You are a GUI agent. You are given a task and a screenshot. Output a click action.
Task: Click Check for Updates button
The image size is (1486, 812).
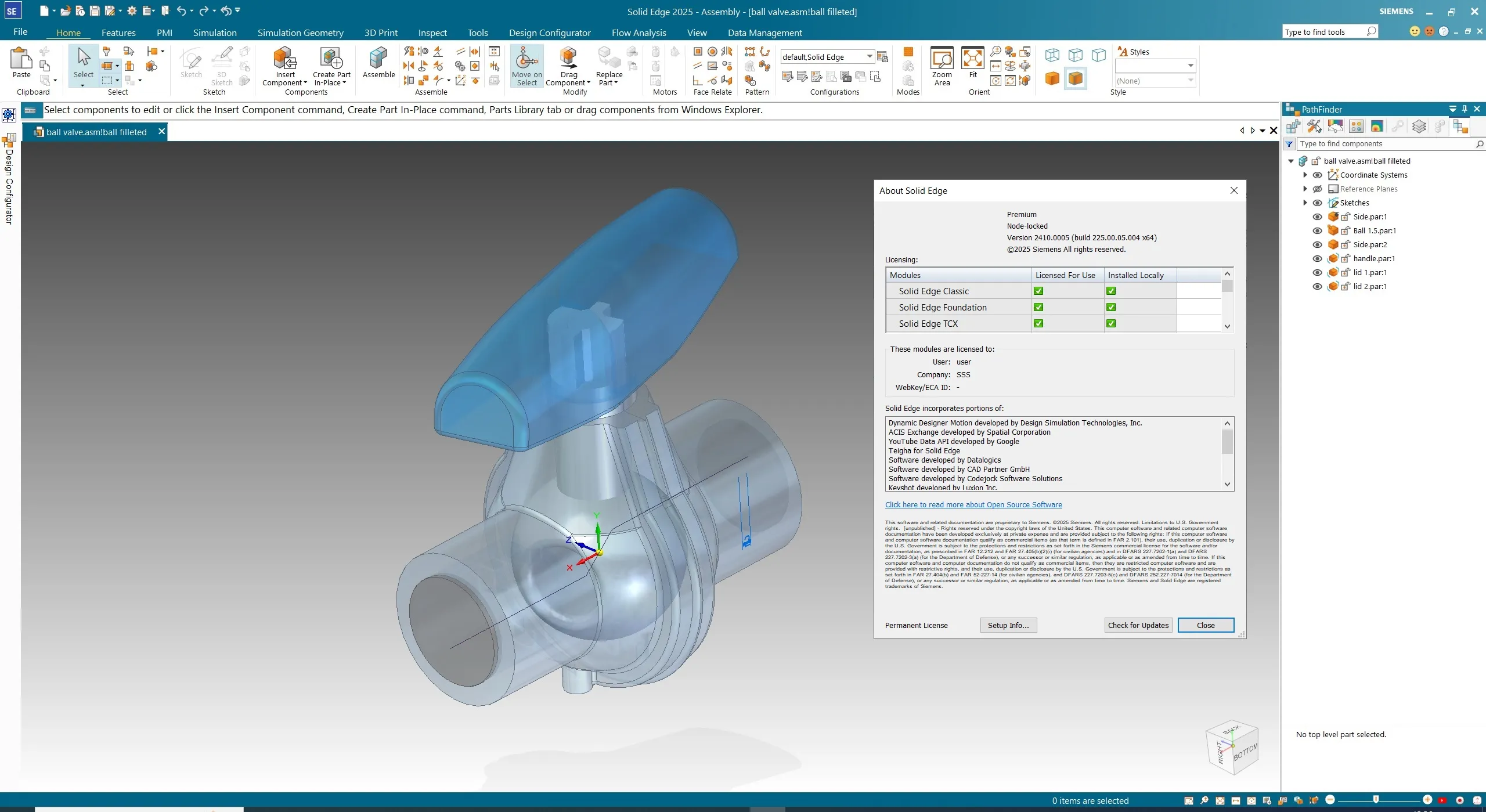pos(1138,625)
